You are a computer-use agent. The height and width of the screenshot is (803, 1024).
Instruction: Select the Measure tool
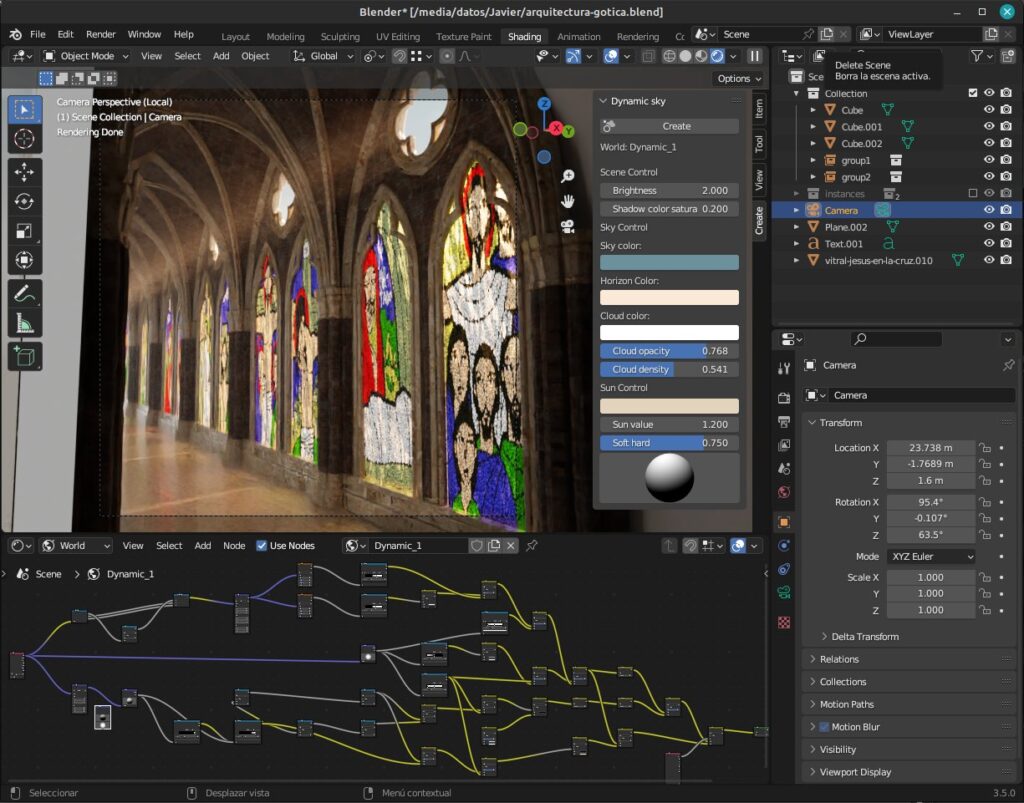[x=24, y=324]
